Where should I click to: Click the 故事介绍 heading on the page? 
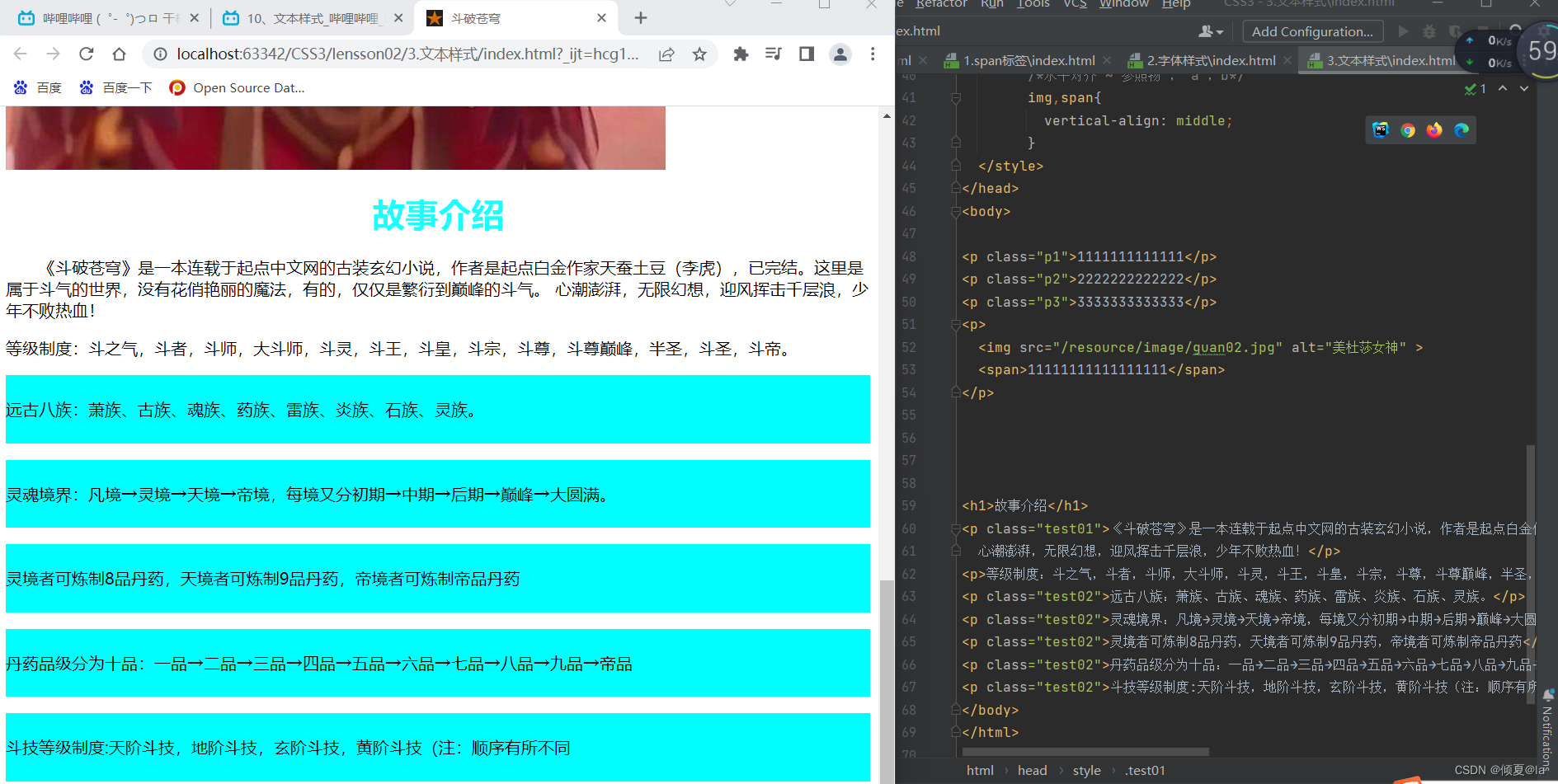438,215
